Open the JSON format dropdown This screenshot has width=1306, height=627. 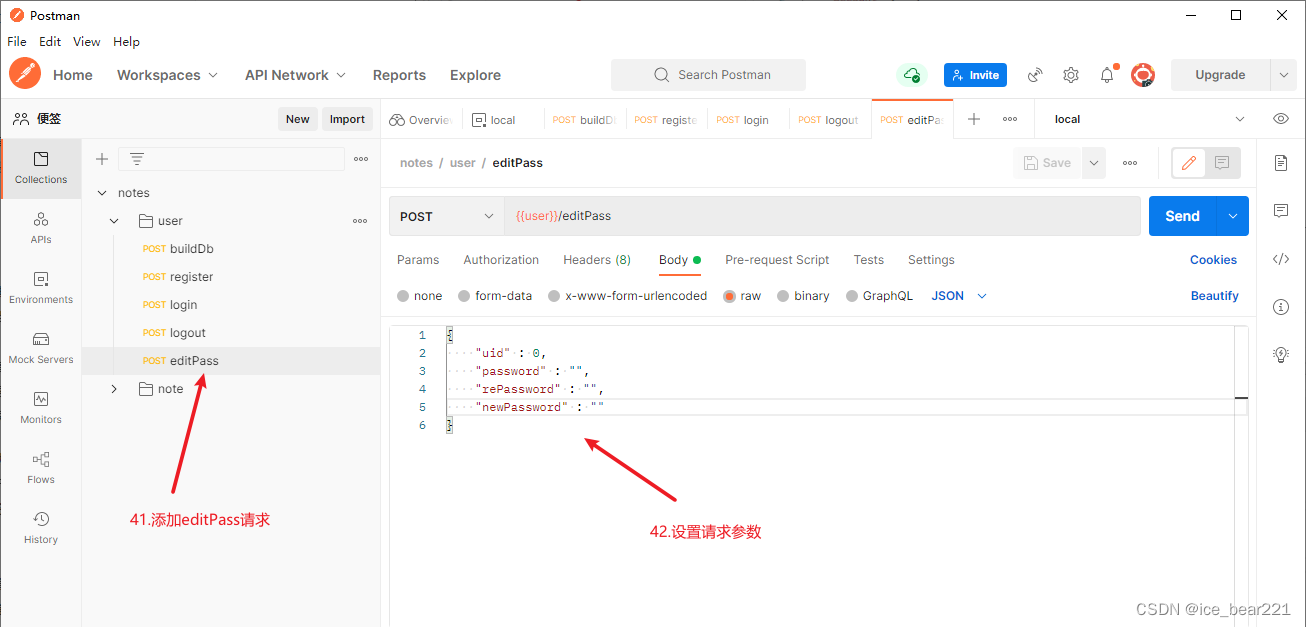(959, 296)
